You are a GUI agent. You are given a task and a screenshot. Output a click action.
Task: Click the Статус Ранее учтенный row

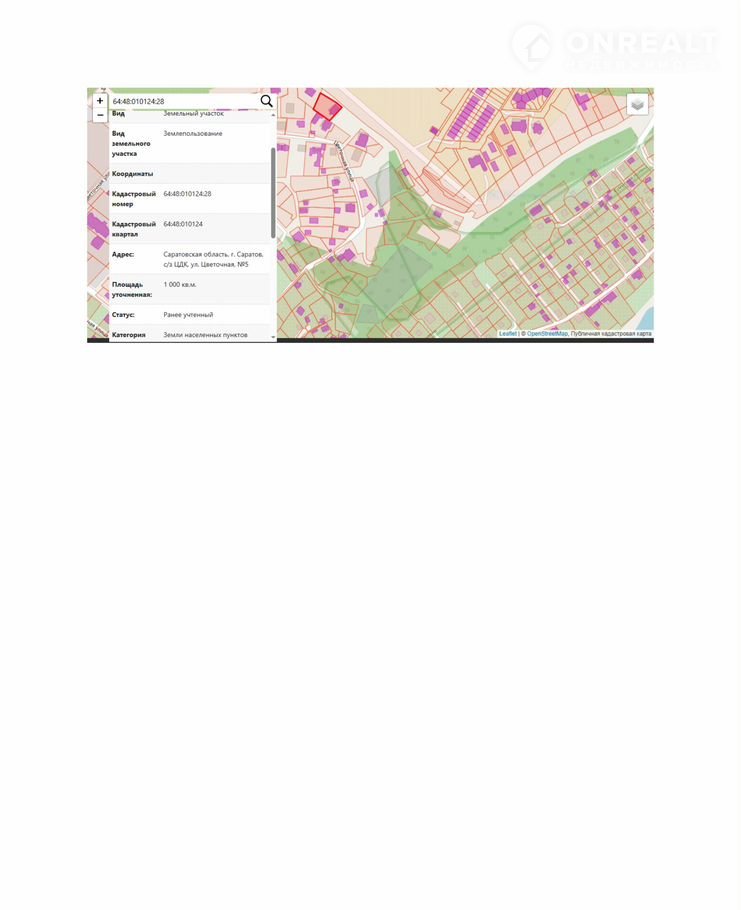click(190, 315)
